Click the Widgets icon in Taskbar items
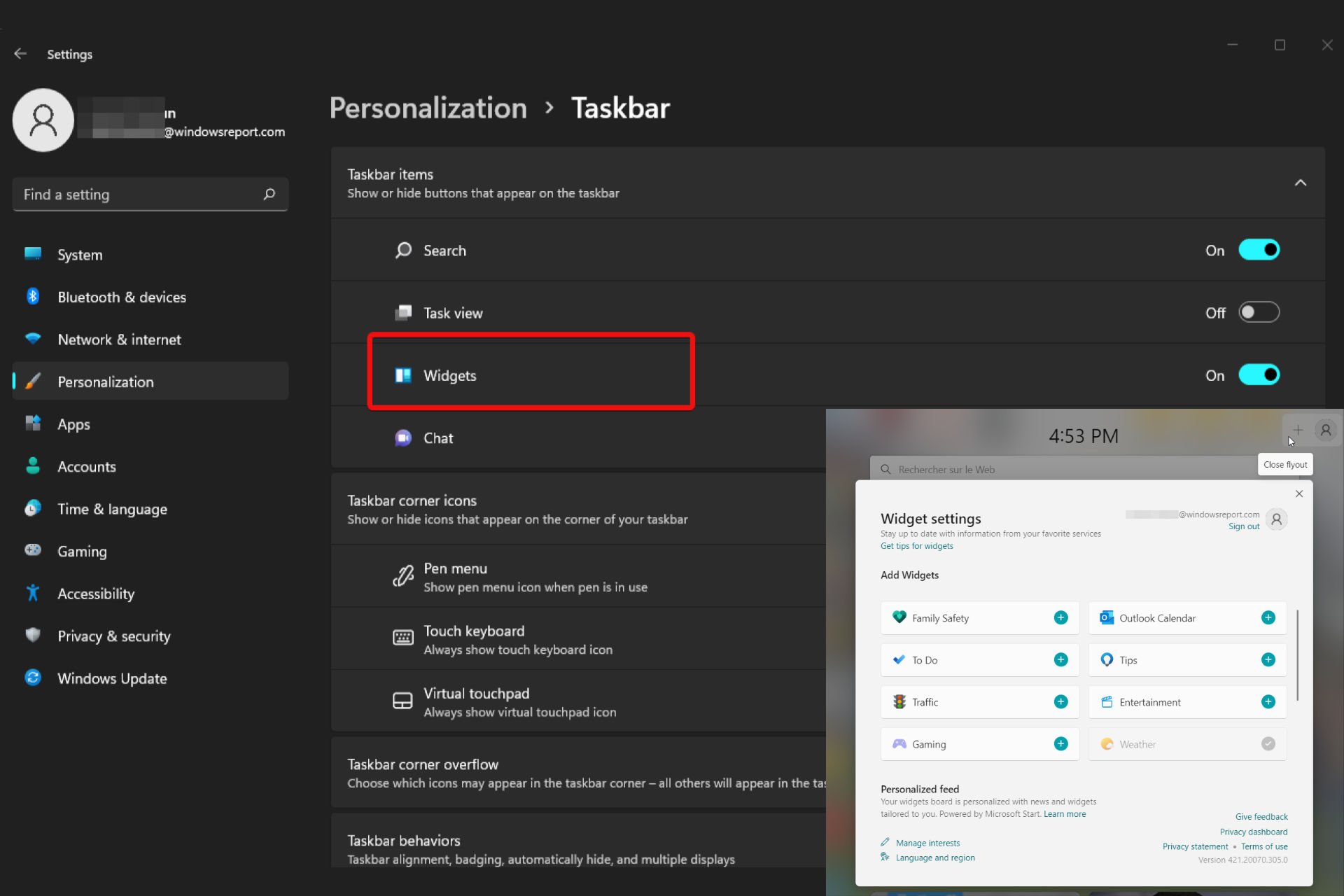This screenshot has height=896, width=1344. (x=403, y=375)
